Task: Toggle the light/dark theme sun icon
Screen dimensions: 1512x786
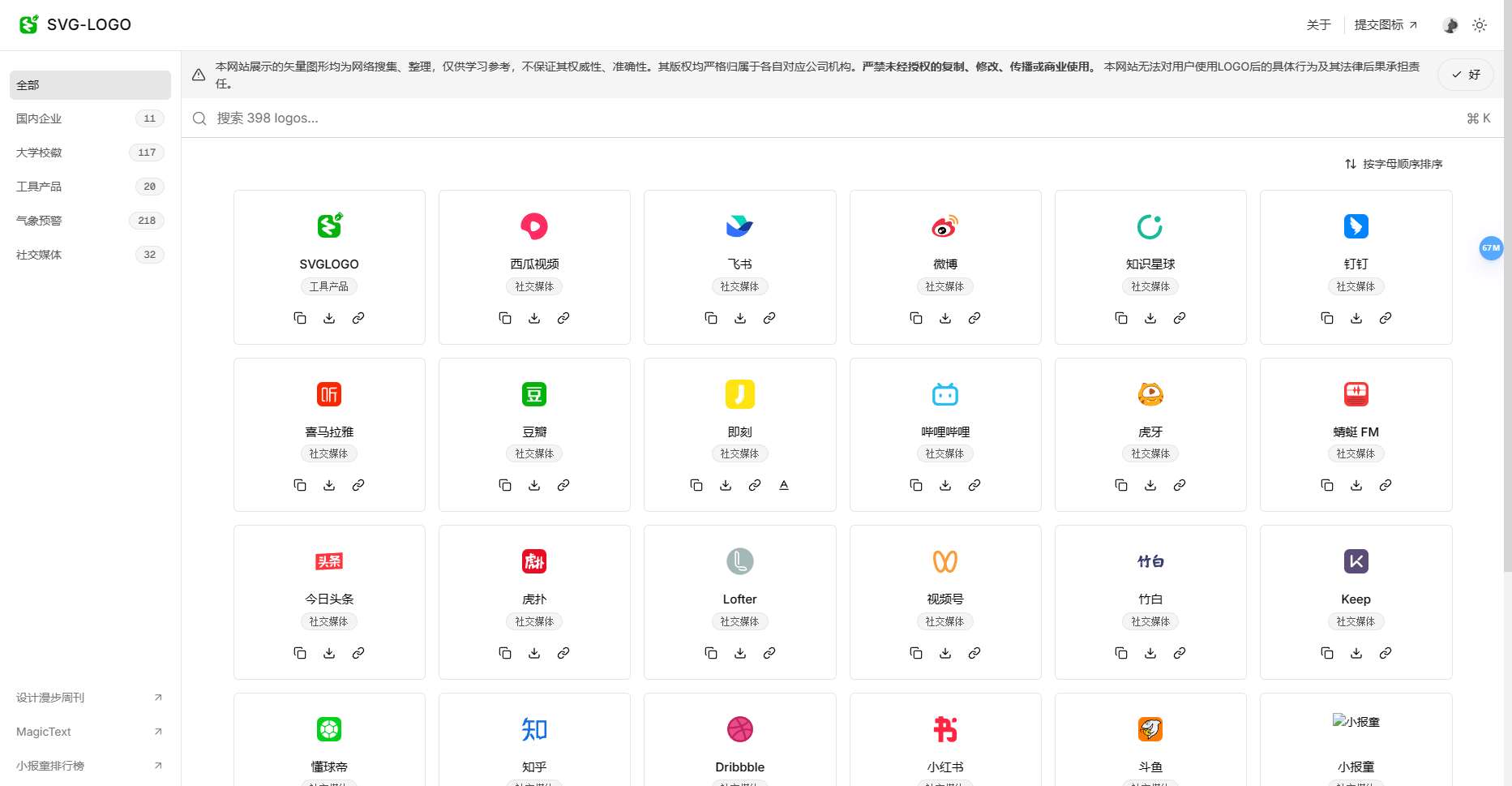Action: coord(1480,25)
